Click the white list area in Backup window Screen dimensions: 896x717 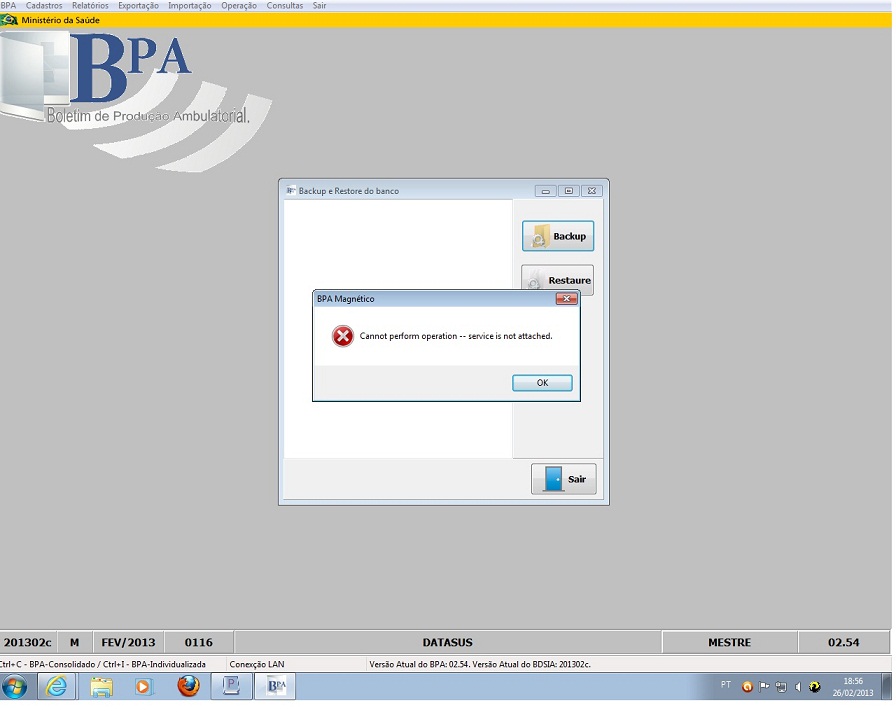[x=398, y=329]
